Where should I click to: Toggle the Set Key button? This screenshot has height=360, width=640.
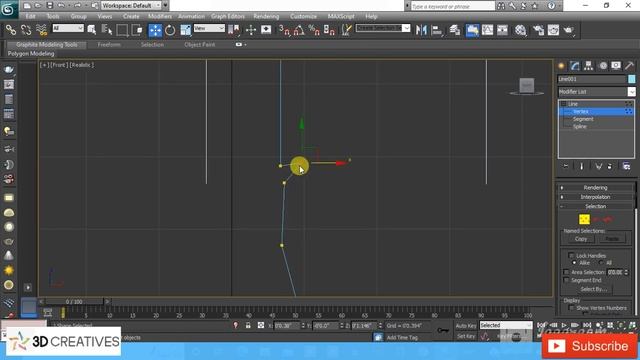click(x=466, y=336)
